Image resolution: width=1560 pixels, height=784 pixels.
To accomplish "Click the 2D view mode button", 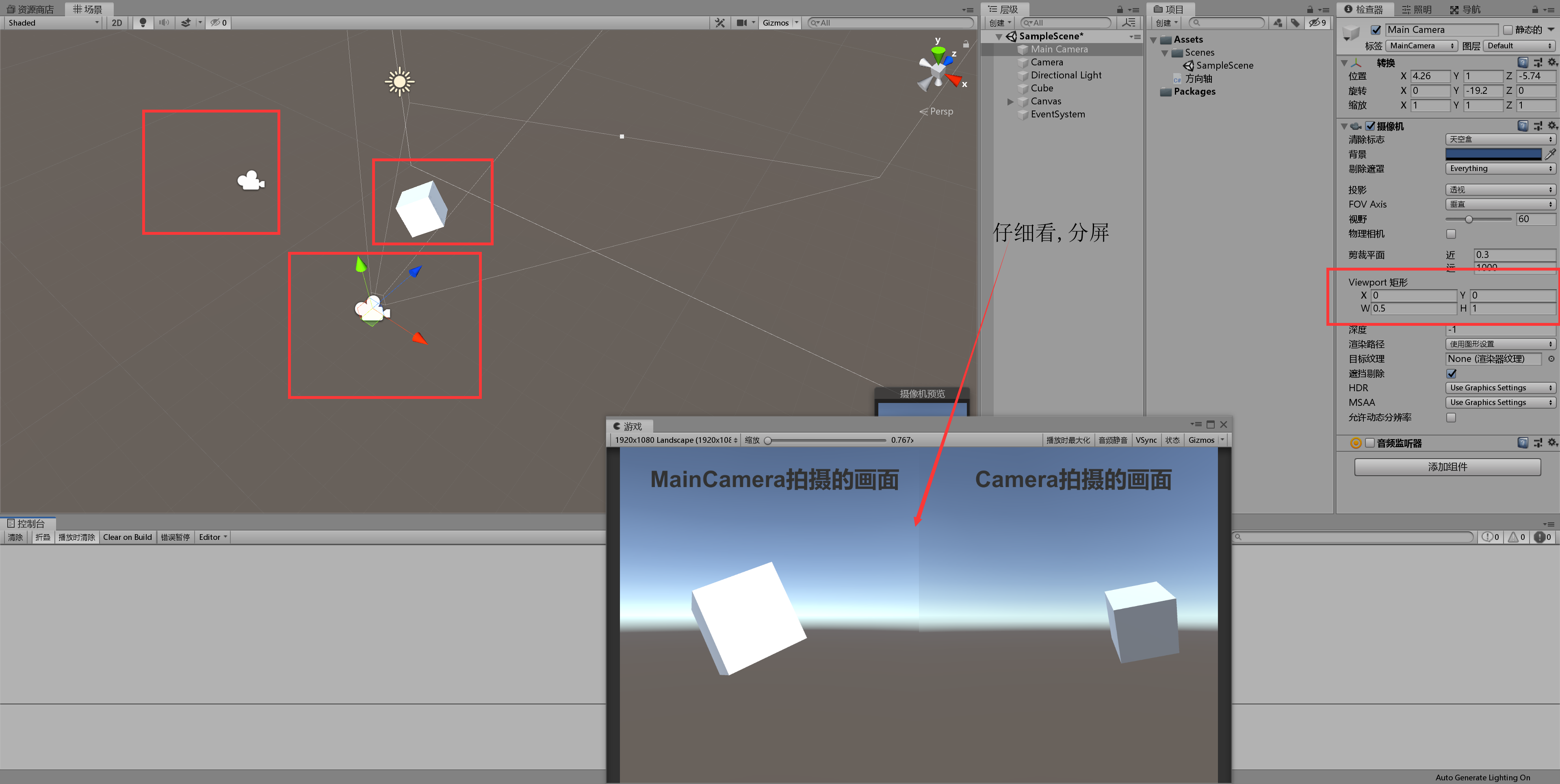I will [117, 22].
